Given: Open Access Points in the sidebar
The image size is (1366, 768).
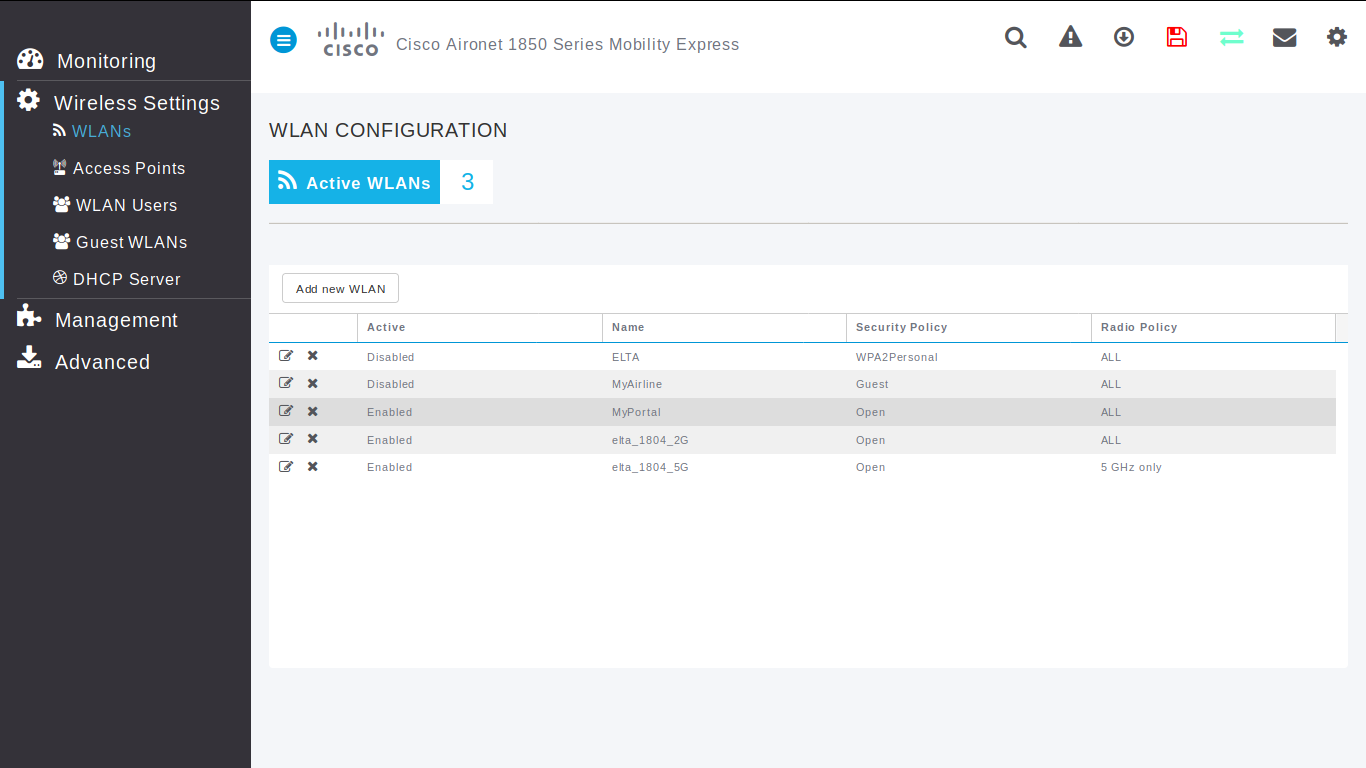Looking at the screenshot, I should point(128,168).
